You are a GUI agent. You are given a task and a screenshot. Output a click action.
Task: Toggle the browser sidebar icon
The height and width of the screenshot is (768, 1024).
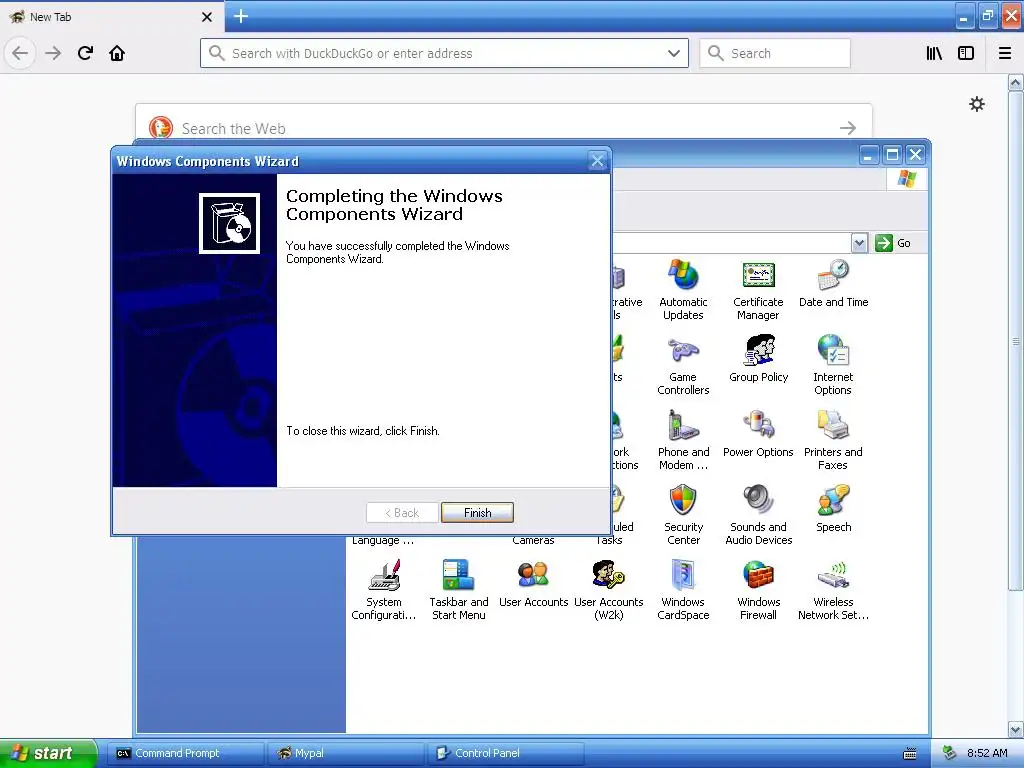click(966, 53)
